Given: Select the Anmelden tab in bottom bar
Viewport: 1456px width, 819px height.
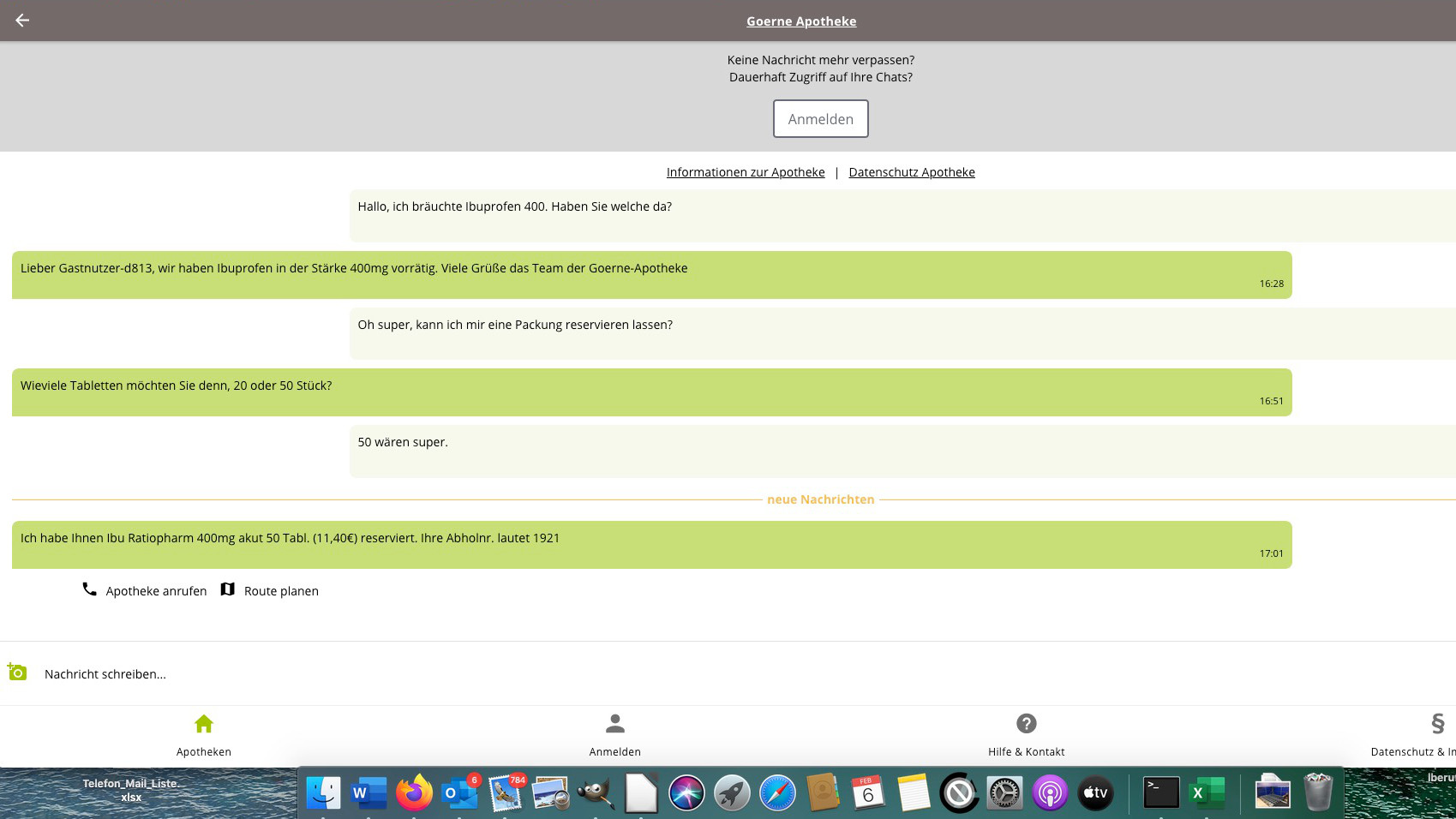Looking at the screenshot, I should [614, 734].
